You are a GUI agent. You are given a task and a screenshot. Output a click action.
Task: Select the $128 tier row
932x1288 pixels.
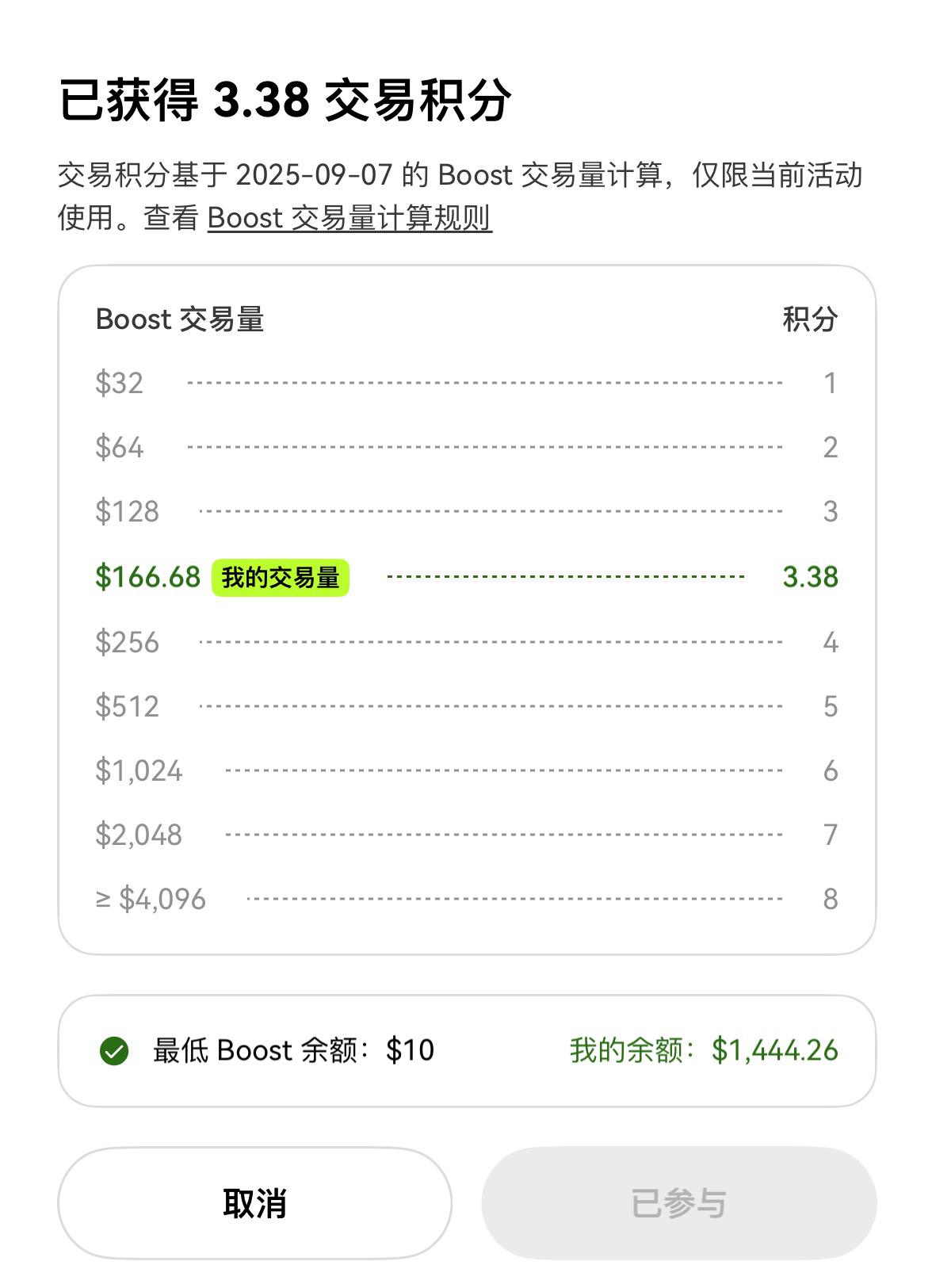467,511
